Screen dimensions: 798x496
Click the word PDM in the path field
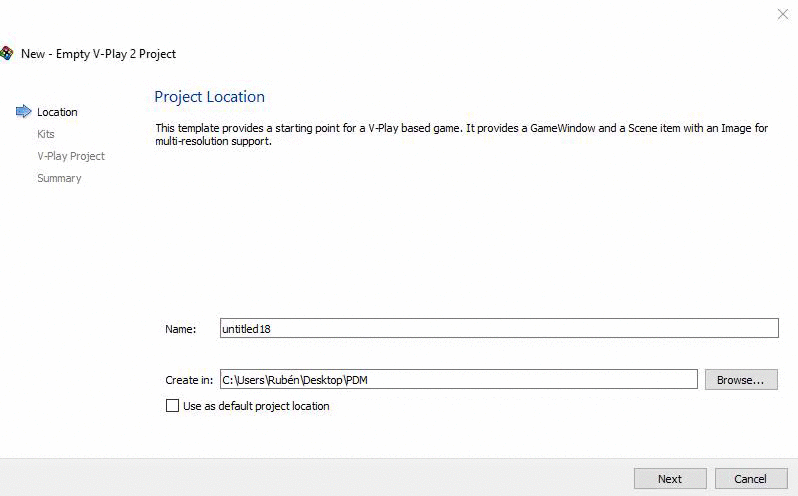pos(356,380)
